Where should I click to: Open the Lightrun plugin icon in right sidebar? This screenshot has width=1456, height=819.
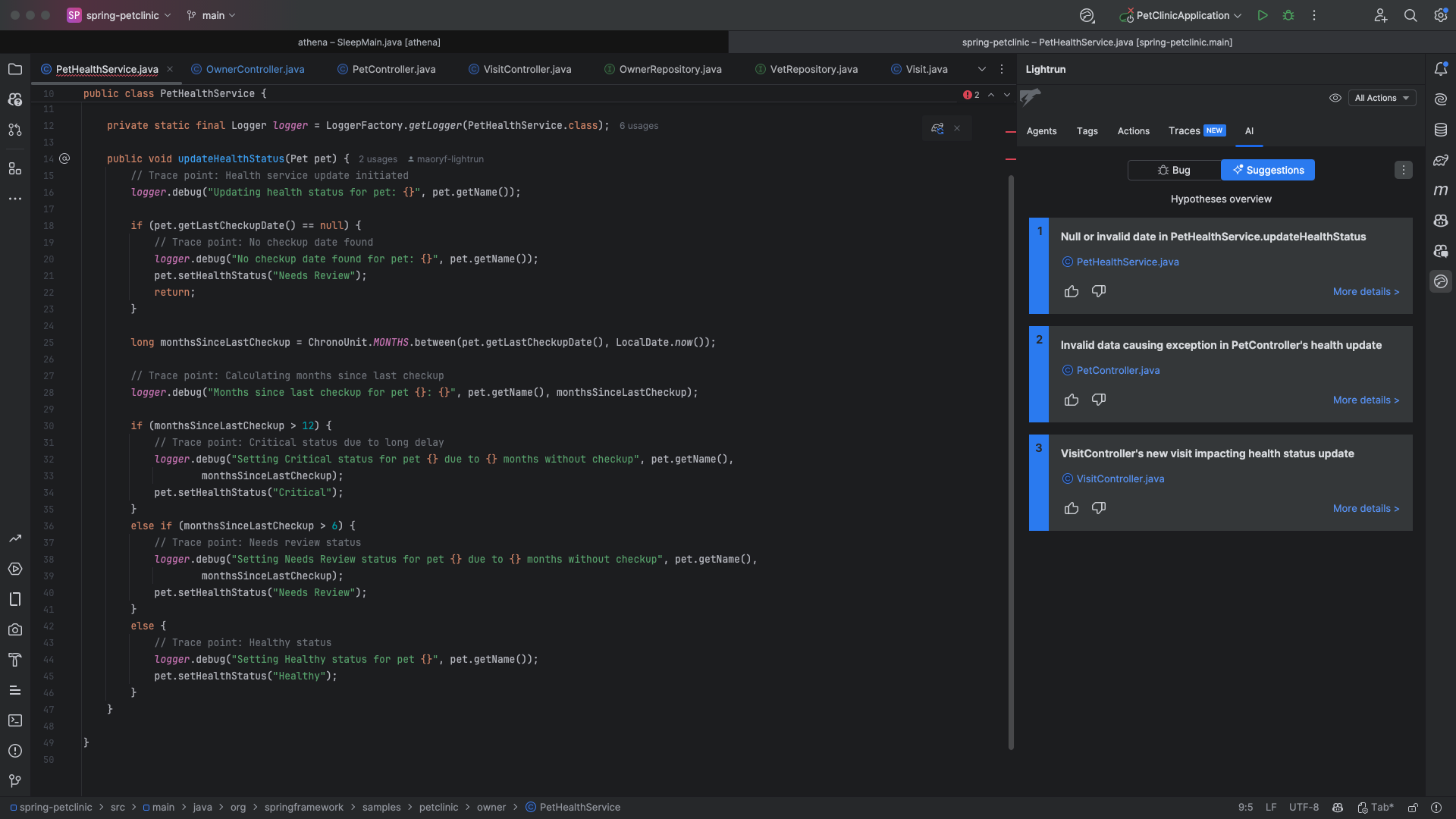pos(1442,281)
